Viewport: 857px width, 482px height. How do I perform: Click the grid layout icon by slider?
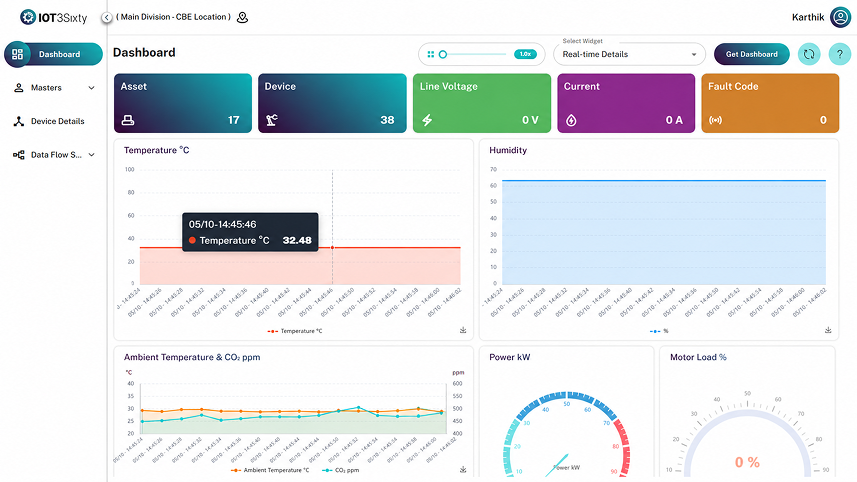(x=431, y=54)
